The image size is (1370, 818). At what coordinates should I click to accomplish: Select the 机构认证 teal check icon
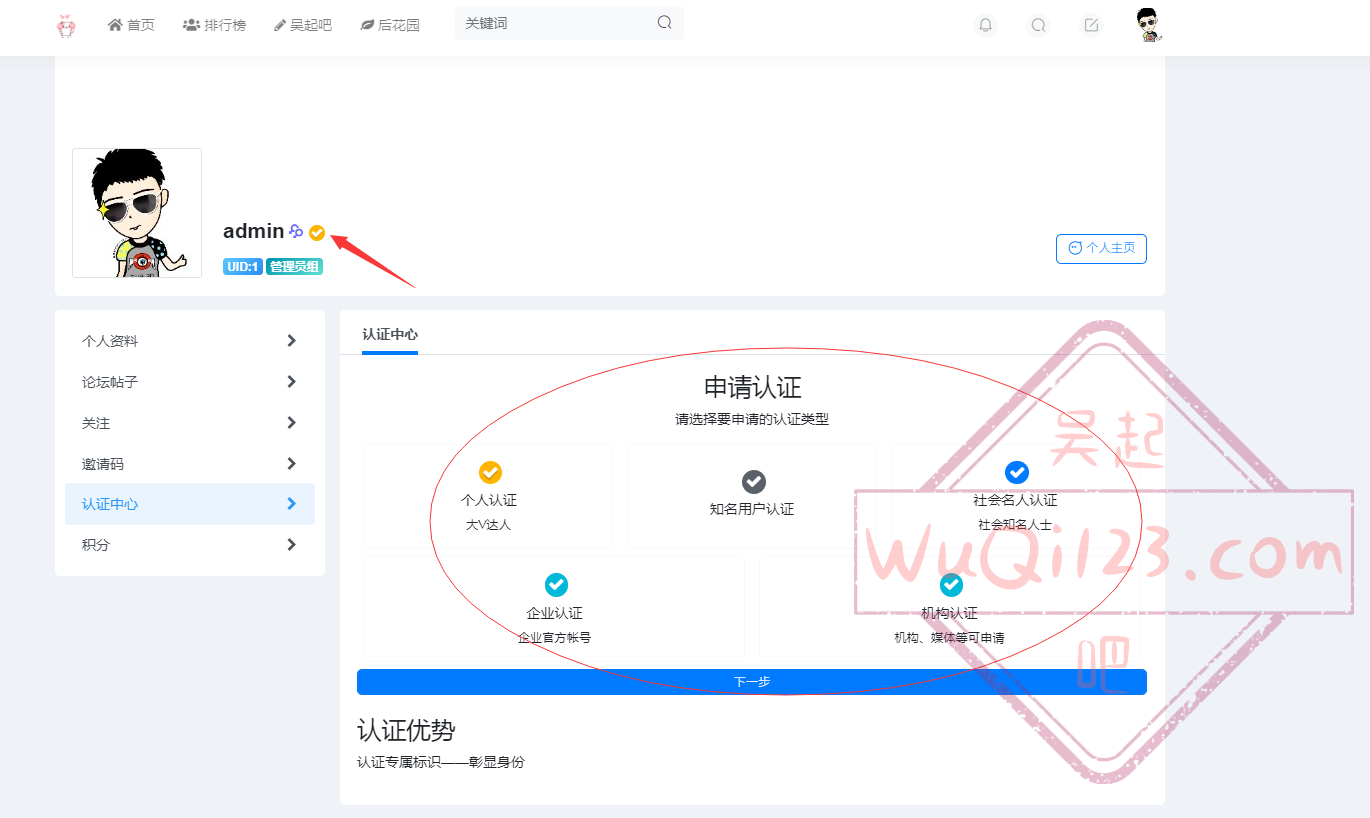click(x=951, y=585)
